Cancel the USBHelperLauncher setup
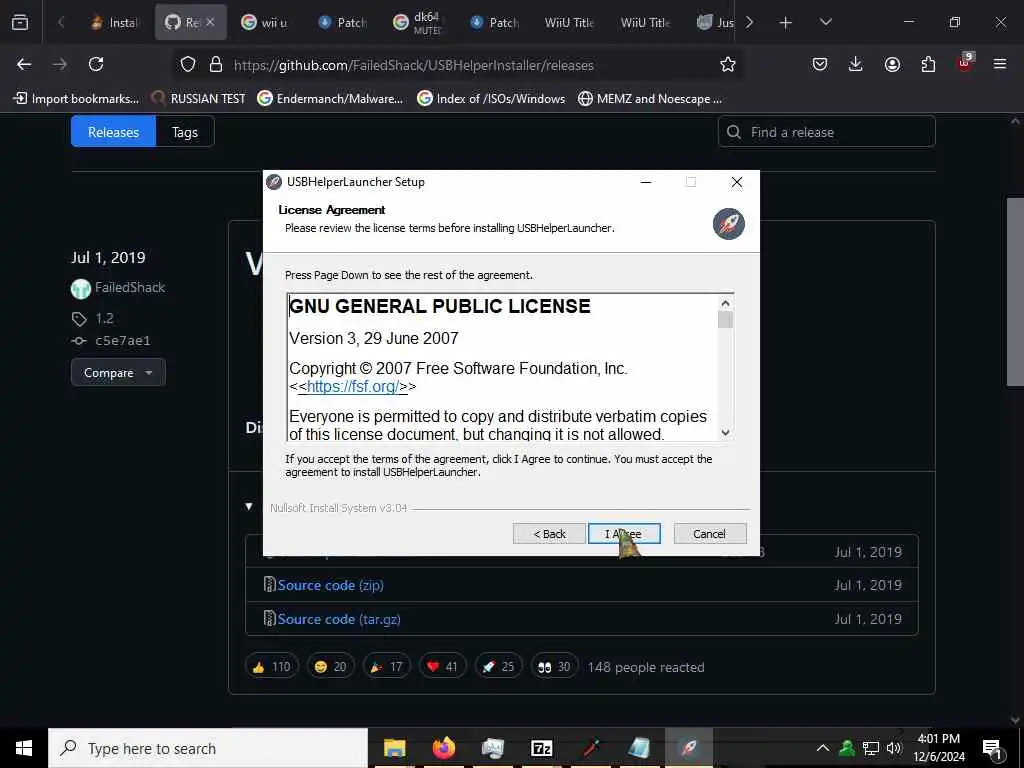The image size is (1024, 768). point(709,534)
